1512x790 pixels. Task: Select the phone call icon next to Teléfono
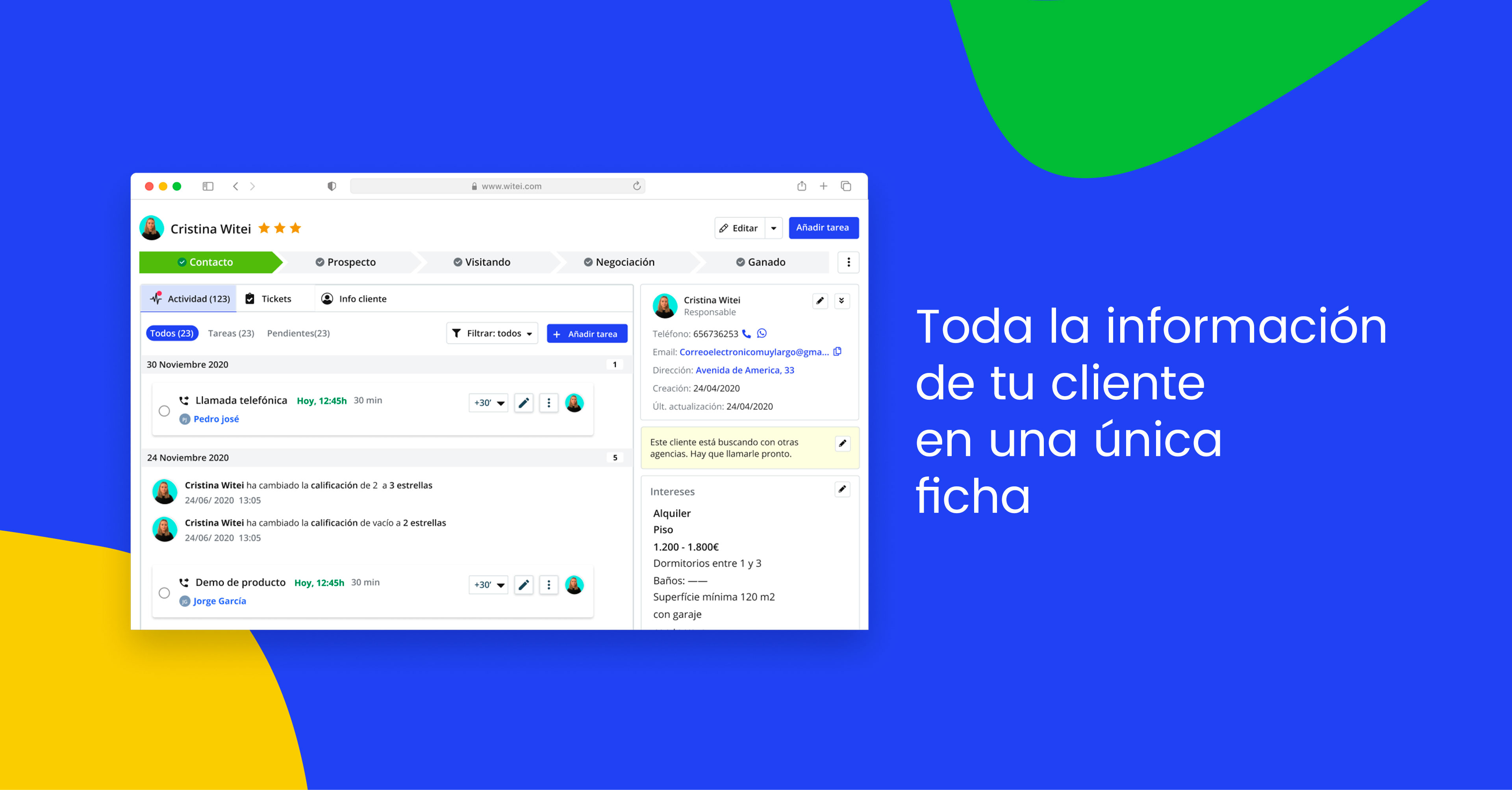coord(747,334)
